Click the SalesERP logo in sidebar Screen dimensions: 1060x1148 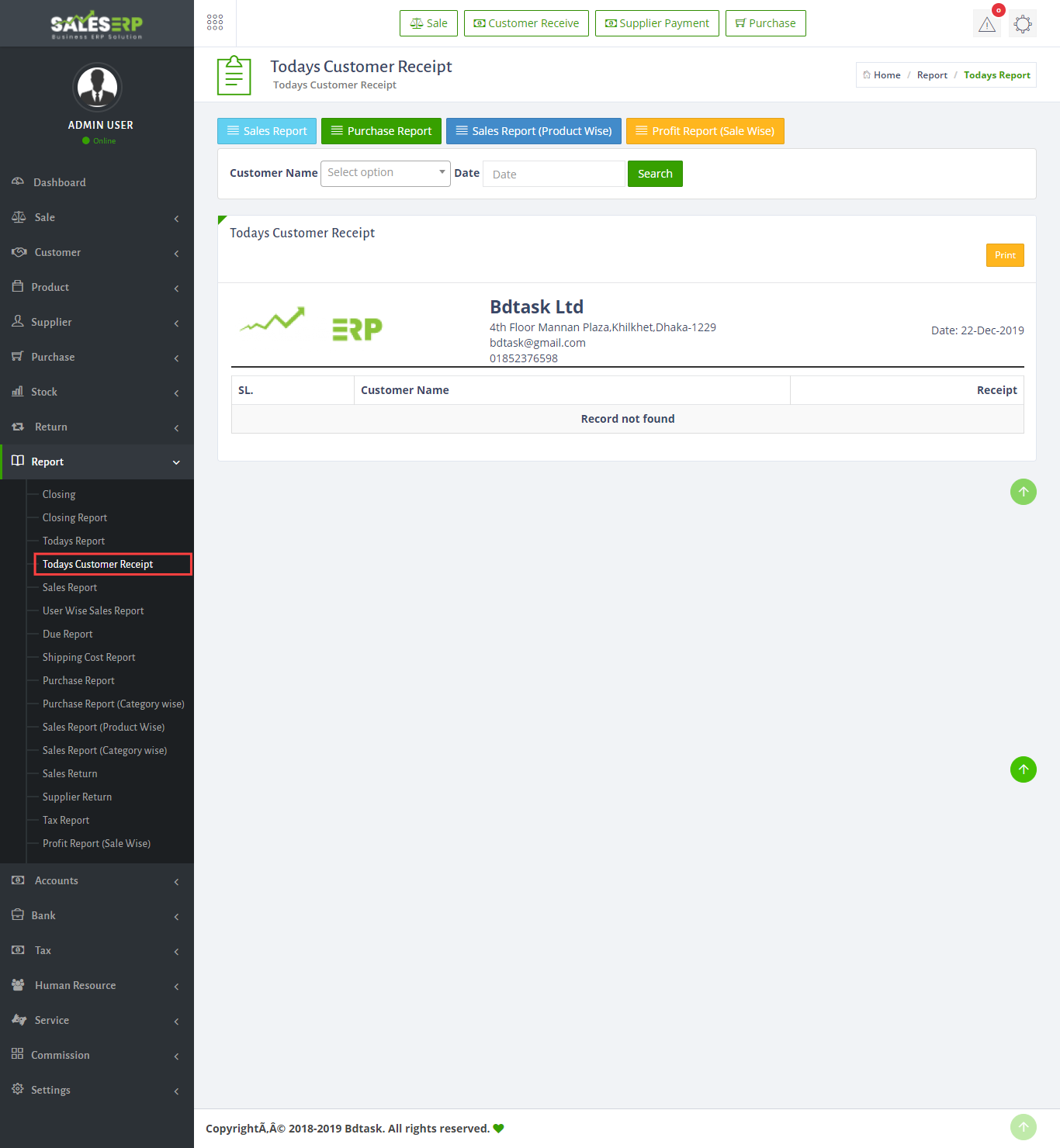pyautogui.click(x=97, y=24)
